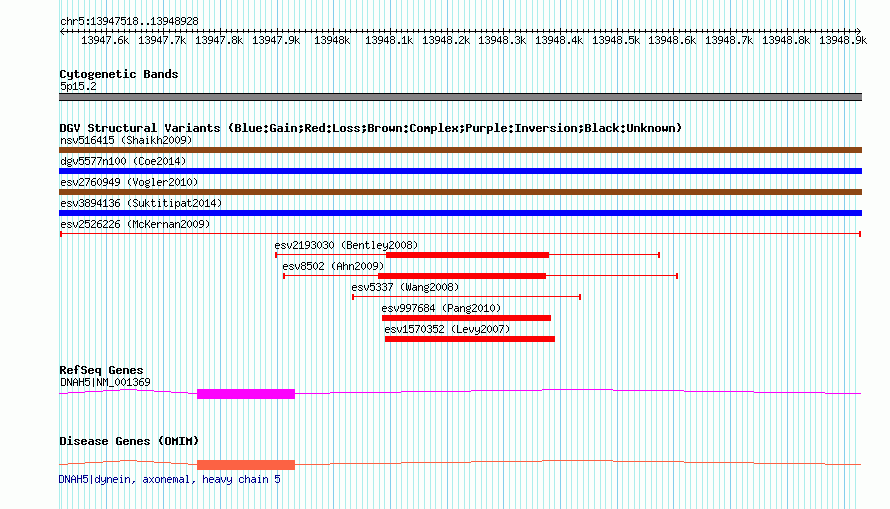Click the DGV Structural Variants track title
This screenshot has width=890, height=509.
pos(370,128)
